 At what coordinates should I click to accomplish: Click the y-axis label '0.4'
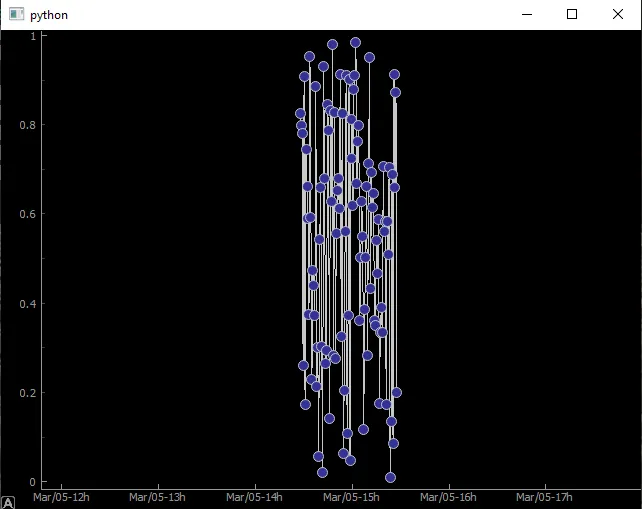click(x=28, y=304)
